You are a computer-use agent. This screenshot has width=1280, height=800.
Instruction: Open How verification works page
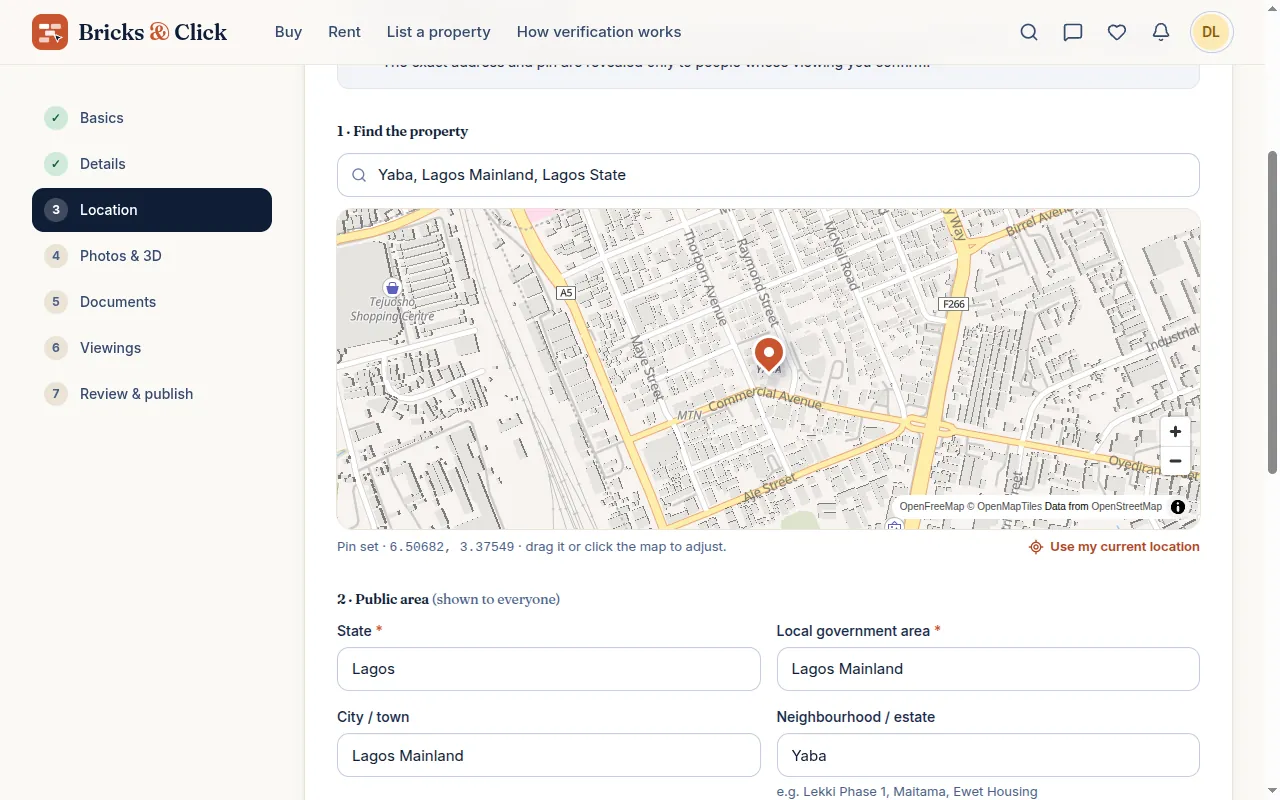tap(599, 32)
